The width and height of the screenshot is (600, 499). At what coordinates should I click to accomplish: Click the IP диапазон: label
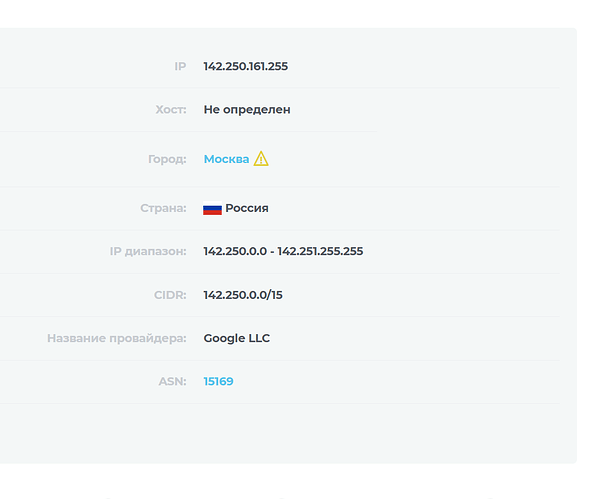(x=148, y=251)
